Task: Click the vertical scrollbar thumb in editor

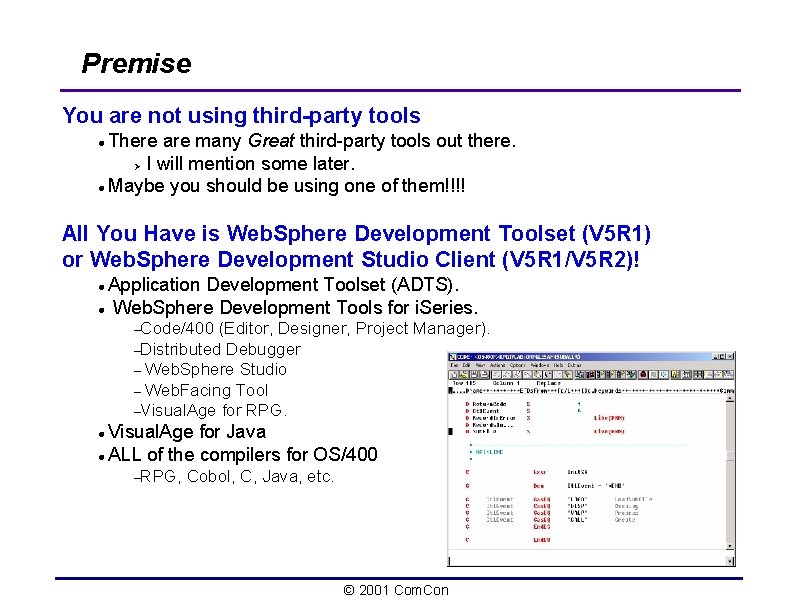Action: pos(730,455)
